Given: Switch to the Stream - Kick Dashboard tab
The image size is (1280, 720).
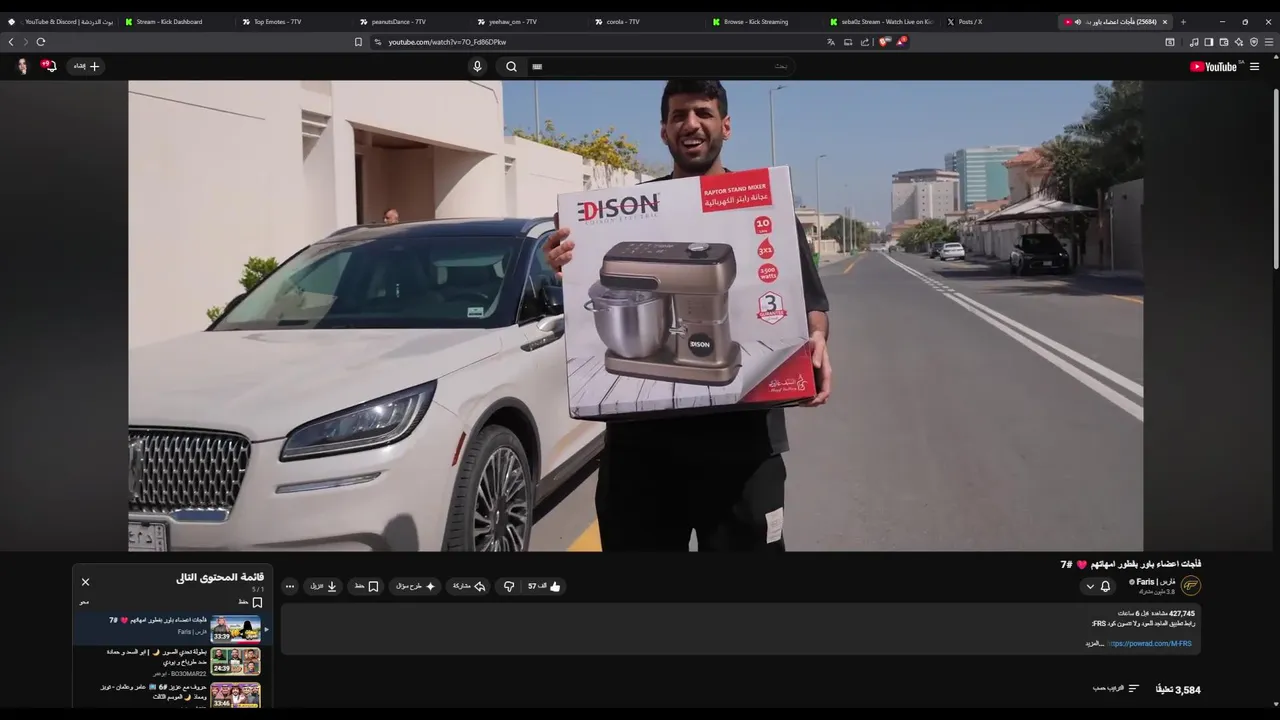Looking at the screenshot, I should 168,22.
